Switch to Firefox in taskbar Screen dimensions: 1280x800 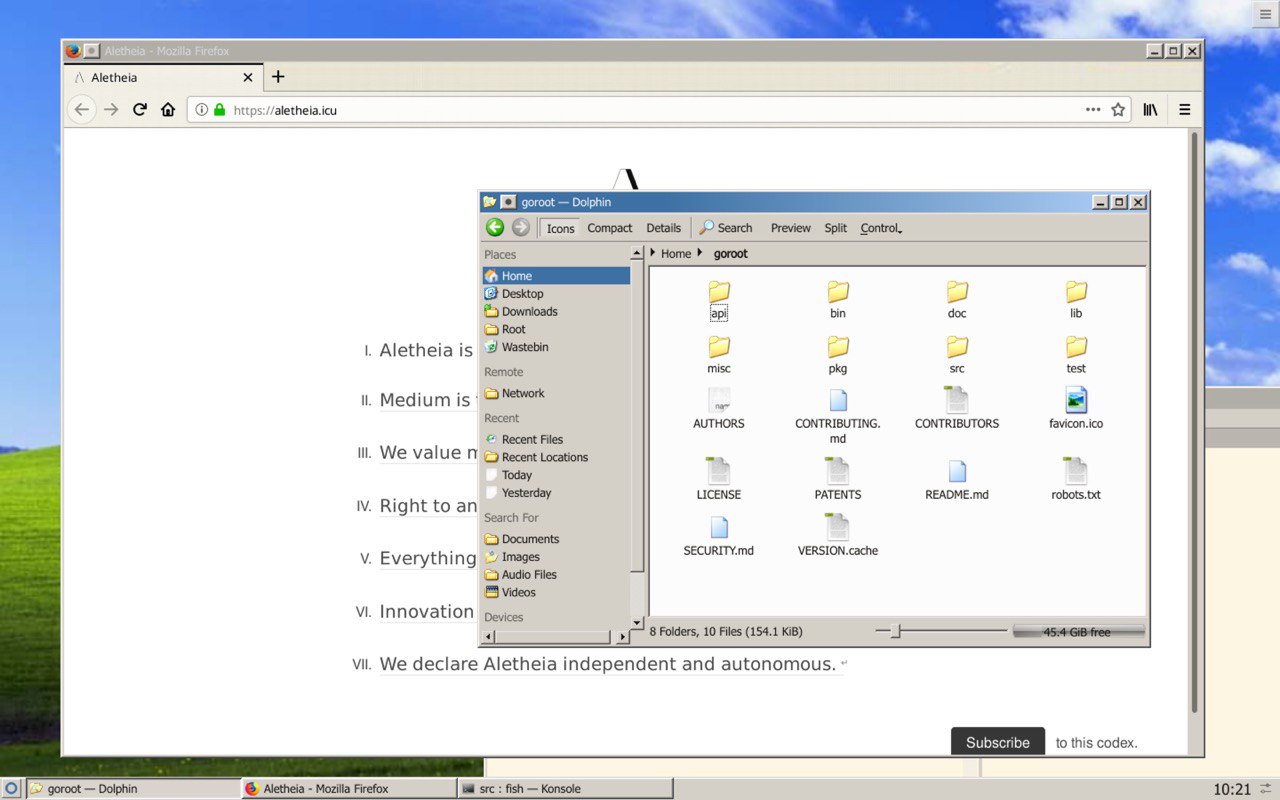point(348,788)
